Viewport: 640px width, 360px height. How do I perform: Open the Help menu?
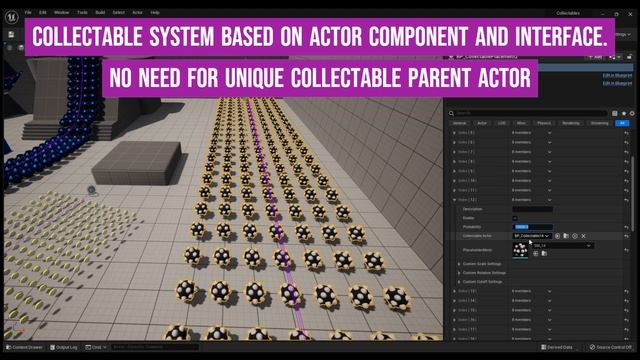pyautogui.click(x=155, y=13)
